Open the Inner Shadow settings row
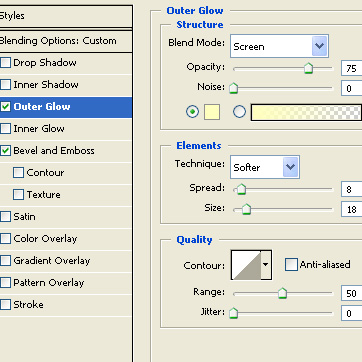Image resolution: width=362 pixels, height=362 pixels. 66,85
